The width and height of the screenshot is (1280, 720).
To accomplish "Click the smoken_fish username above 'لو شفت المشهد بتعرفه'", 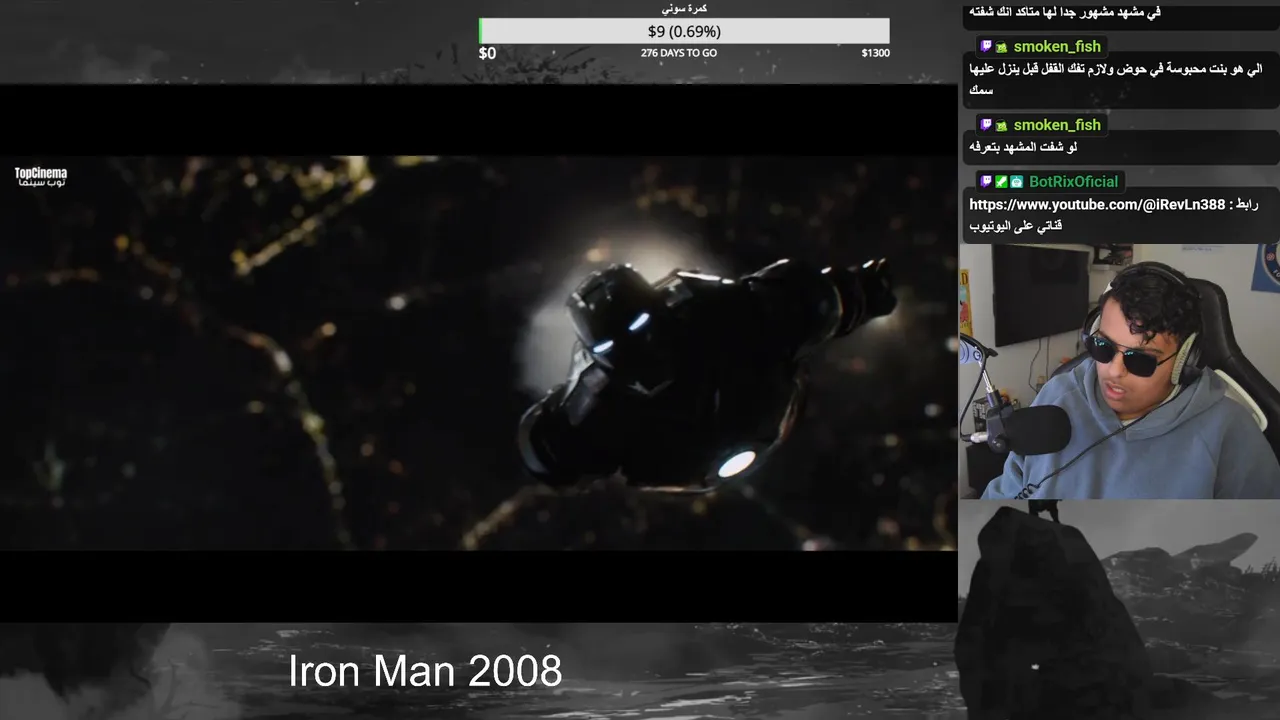I will [x=1057, y=125].
